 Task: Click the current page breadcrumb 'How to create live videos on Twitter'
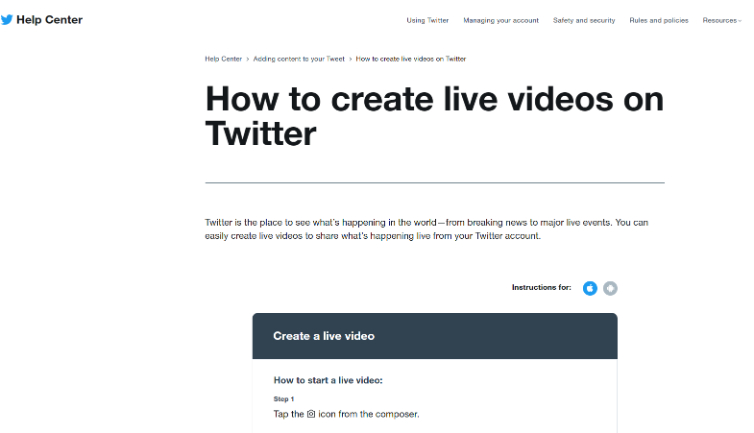pyautogui.click(x=411, y=59)
